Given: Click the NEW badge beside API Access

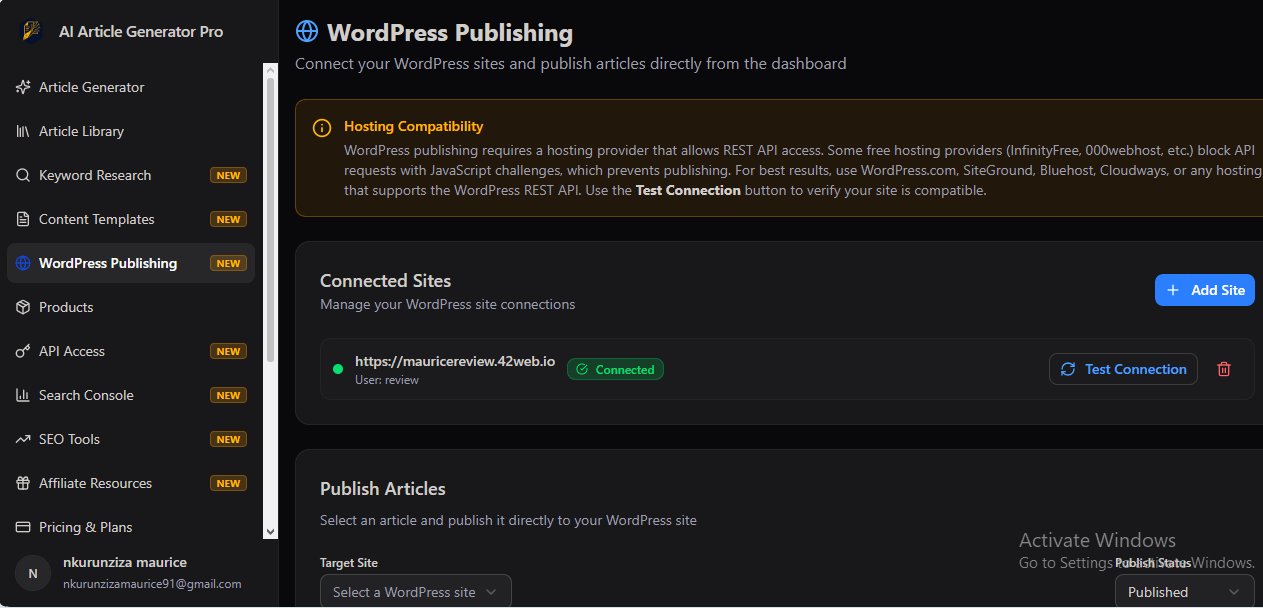Looking at the screenshot, I should [228, 351].
